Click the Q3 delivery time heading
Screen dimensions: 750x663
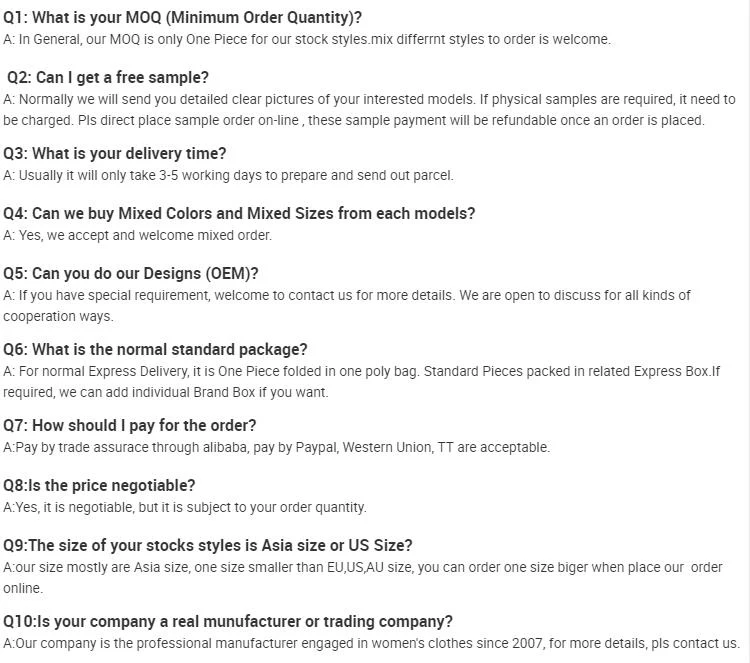[x=114, y=154]
